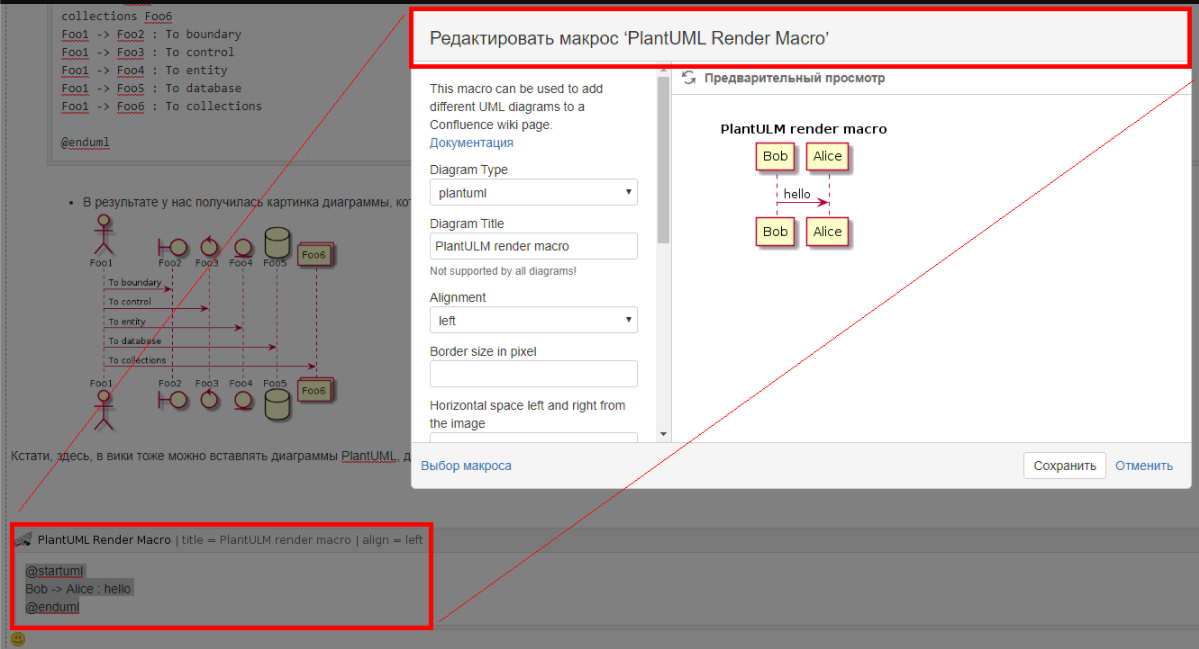Click the 'Foo1 -> Foo4 : To entity' code line

pos(145,70)
